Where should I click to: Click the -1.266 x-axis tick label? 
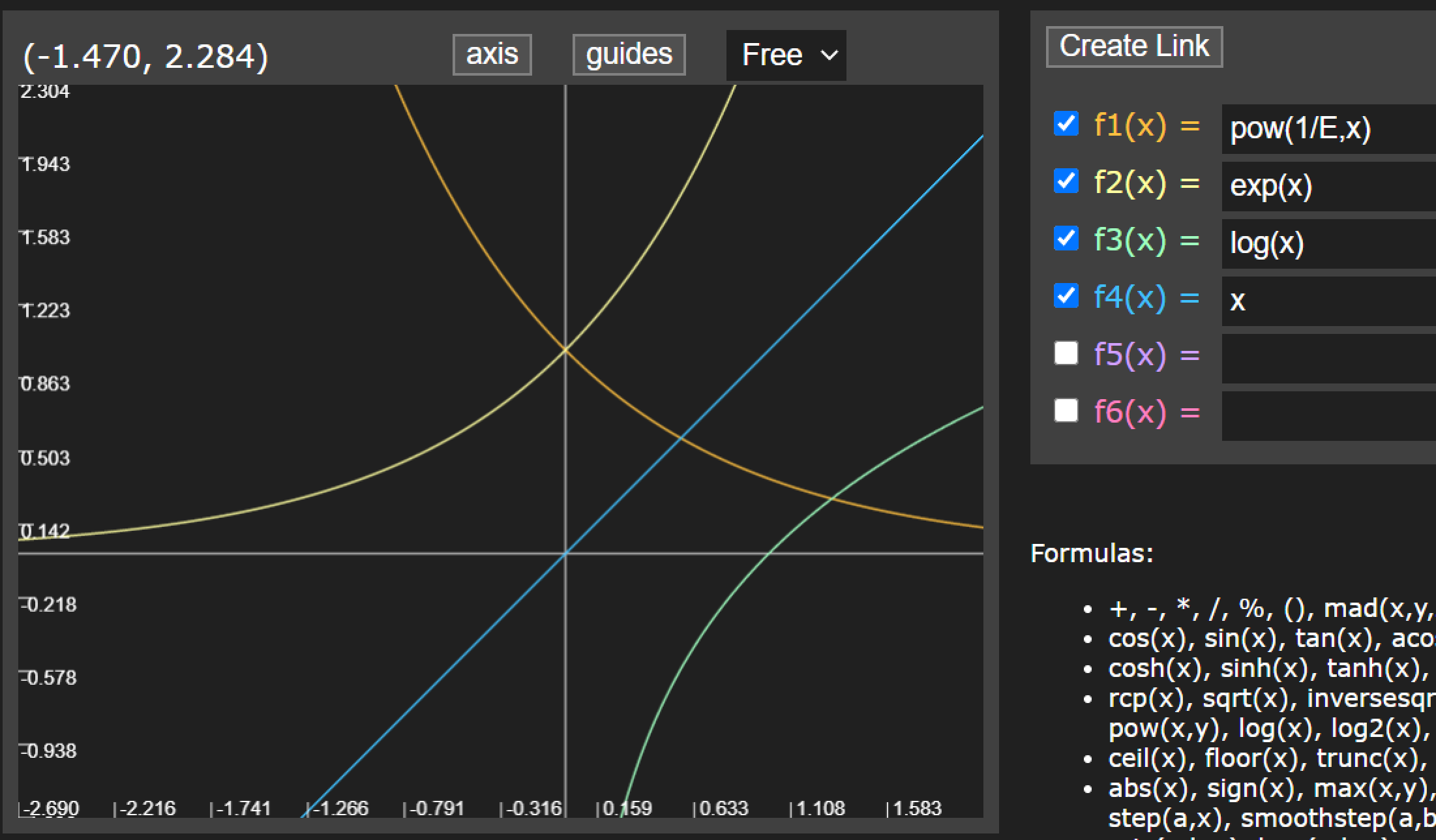point(341,809)
